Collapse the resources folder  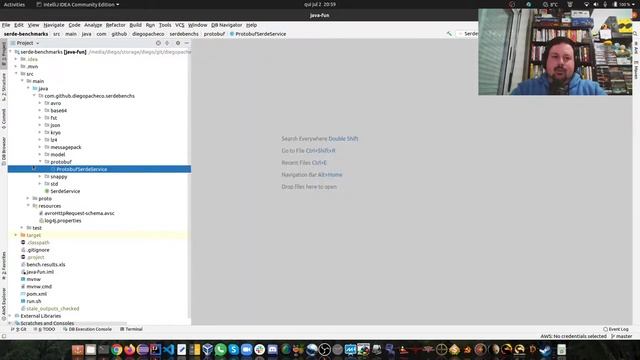tap(28, 206)
